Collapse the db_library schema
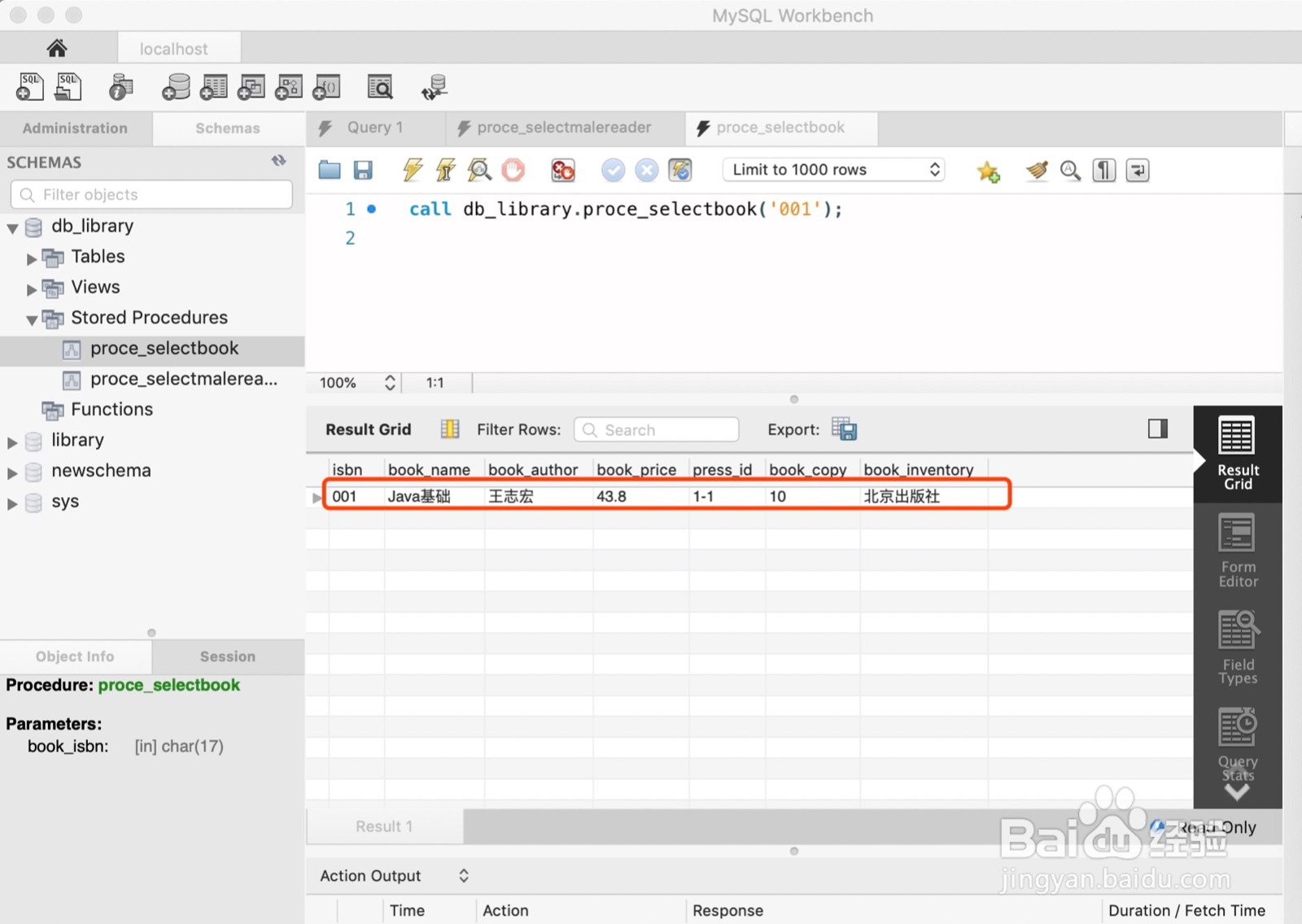 (12, 228)
